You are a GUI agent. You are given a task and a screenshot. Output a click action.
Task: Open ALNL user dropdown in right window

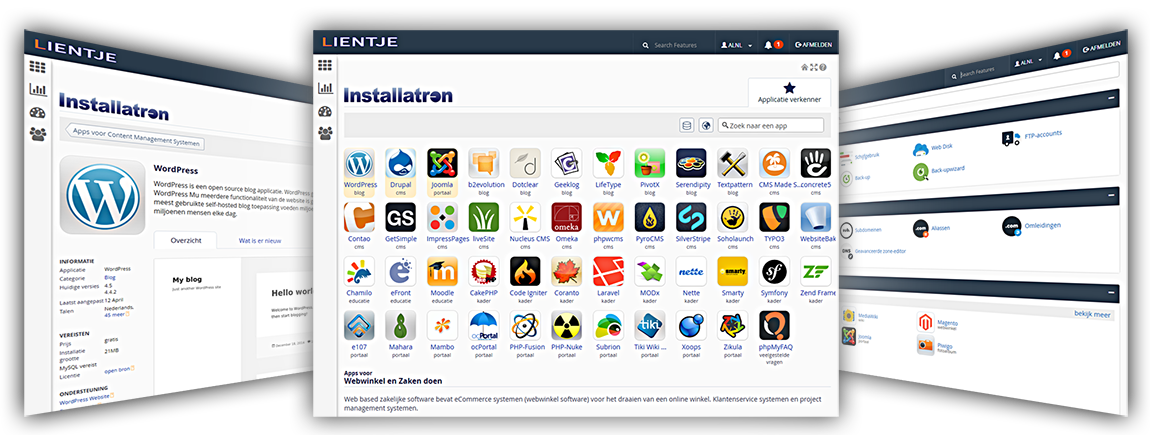click(1027, 63)
